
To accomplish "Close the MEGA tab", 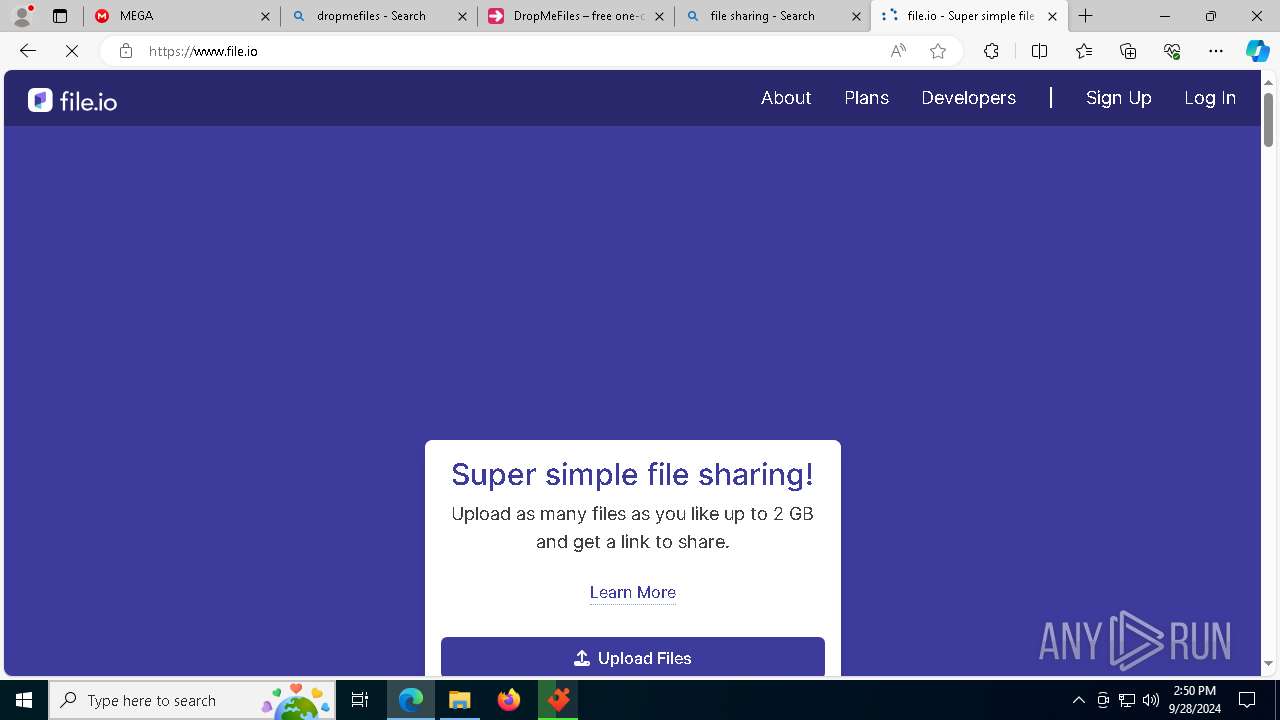I will click(265, 16).
